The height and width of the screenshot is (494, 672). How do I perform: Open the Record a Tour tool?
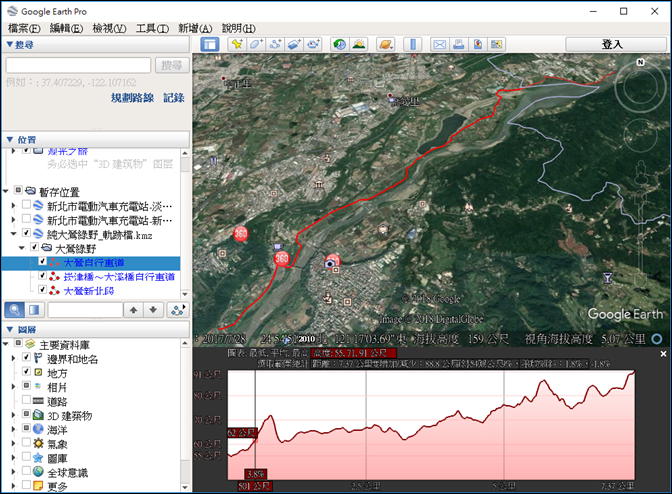point(314,44)
